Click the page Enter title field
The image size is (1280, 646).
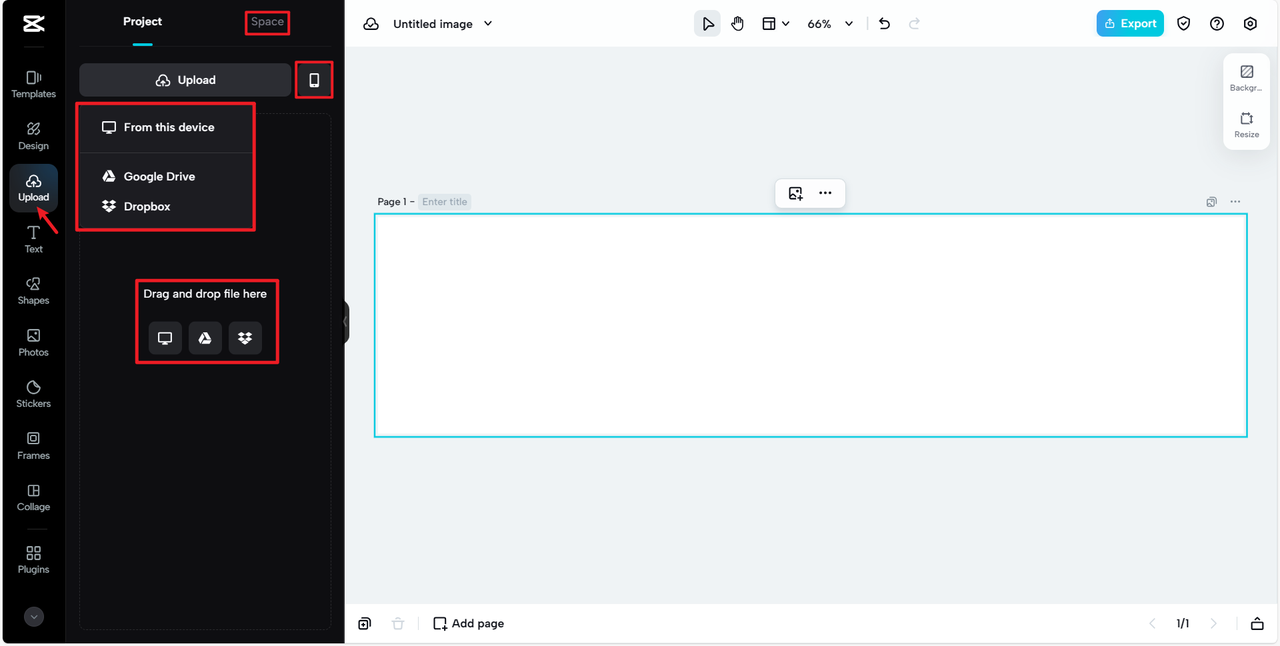[x=444, y=202]
